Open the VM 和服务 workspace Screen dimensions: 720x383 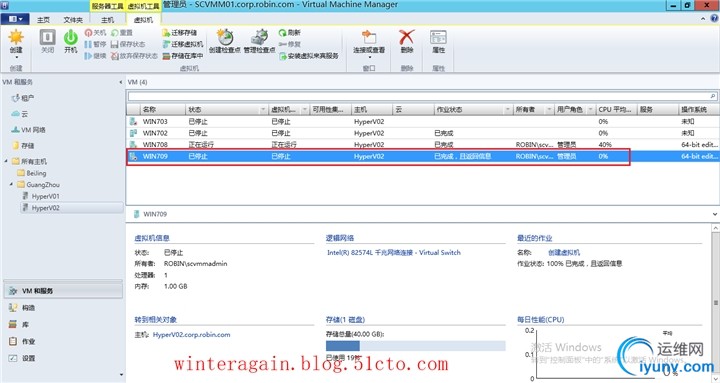coord(63,291)
